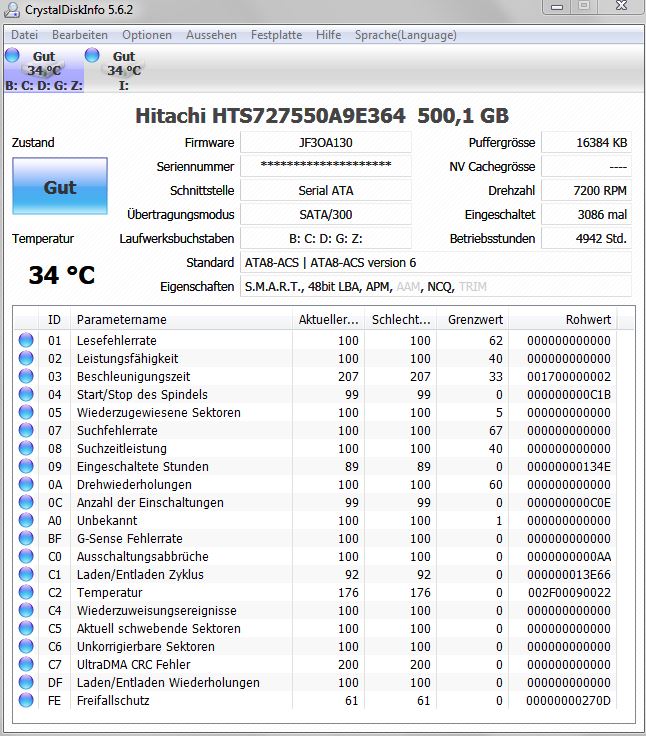Click status orb of Unkorrigierbare Sektoren row
This screenshot has width=646, height=736.
coord(26,646)
